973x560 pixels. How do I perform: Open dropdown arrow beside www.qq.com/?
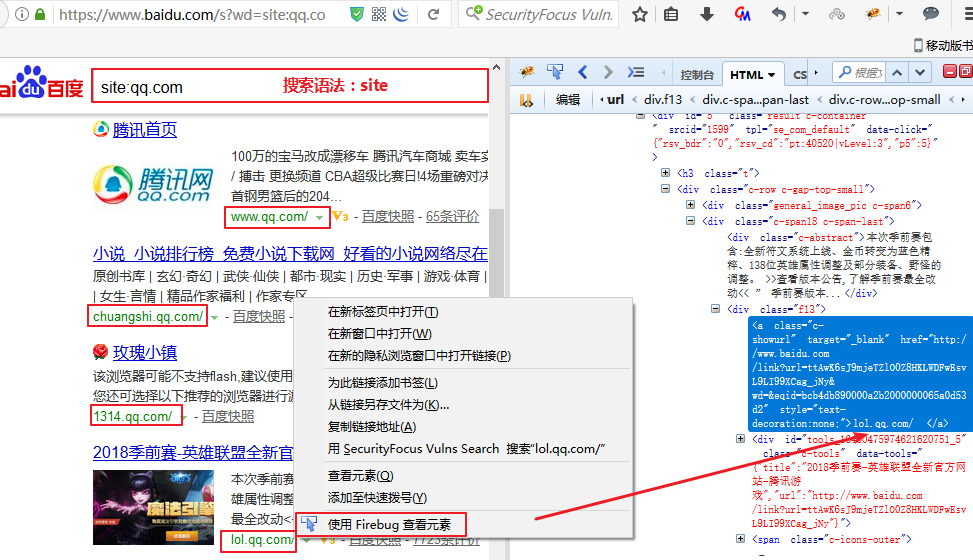click(319, 217)
